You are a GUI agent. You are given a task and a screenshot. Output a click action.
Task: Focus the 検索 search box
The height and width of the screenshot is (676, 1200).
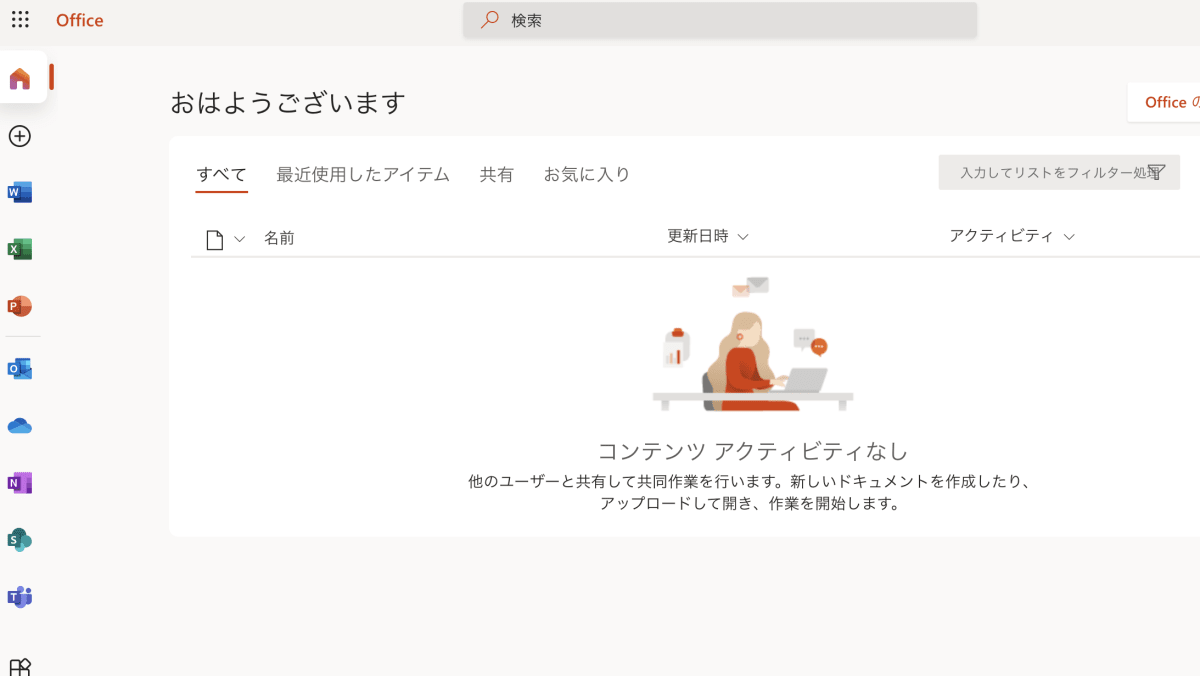point(720,20)
